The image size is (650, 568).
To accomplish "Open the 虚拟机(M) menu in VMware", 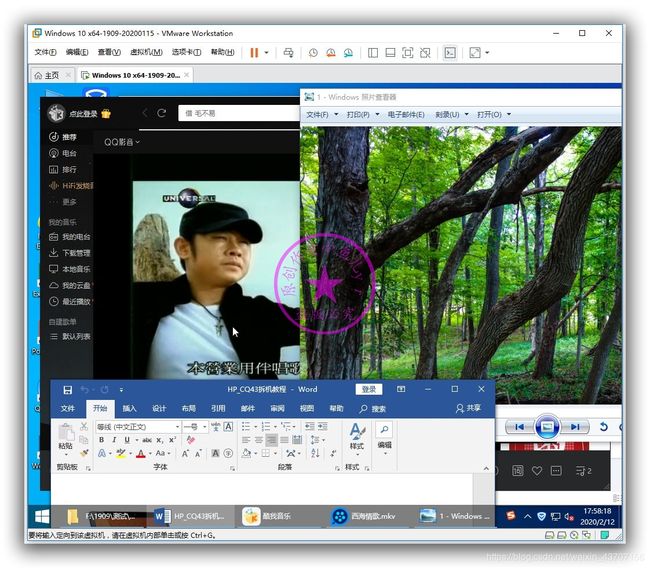I will [x=146, y=52].
